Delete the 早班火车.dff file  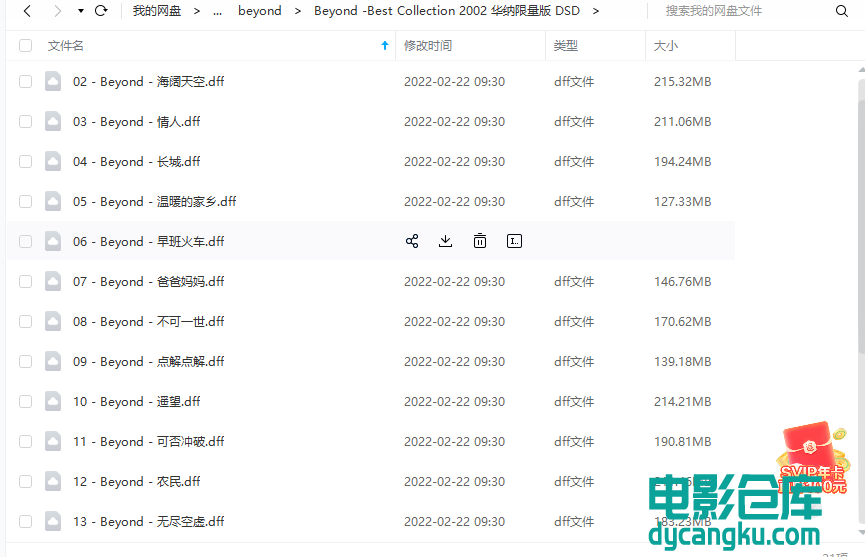[x=480, y=241]
